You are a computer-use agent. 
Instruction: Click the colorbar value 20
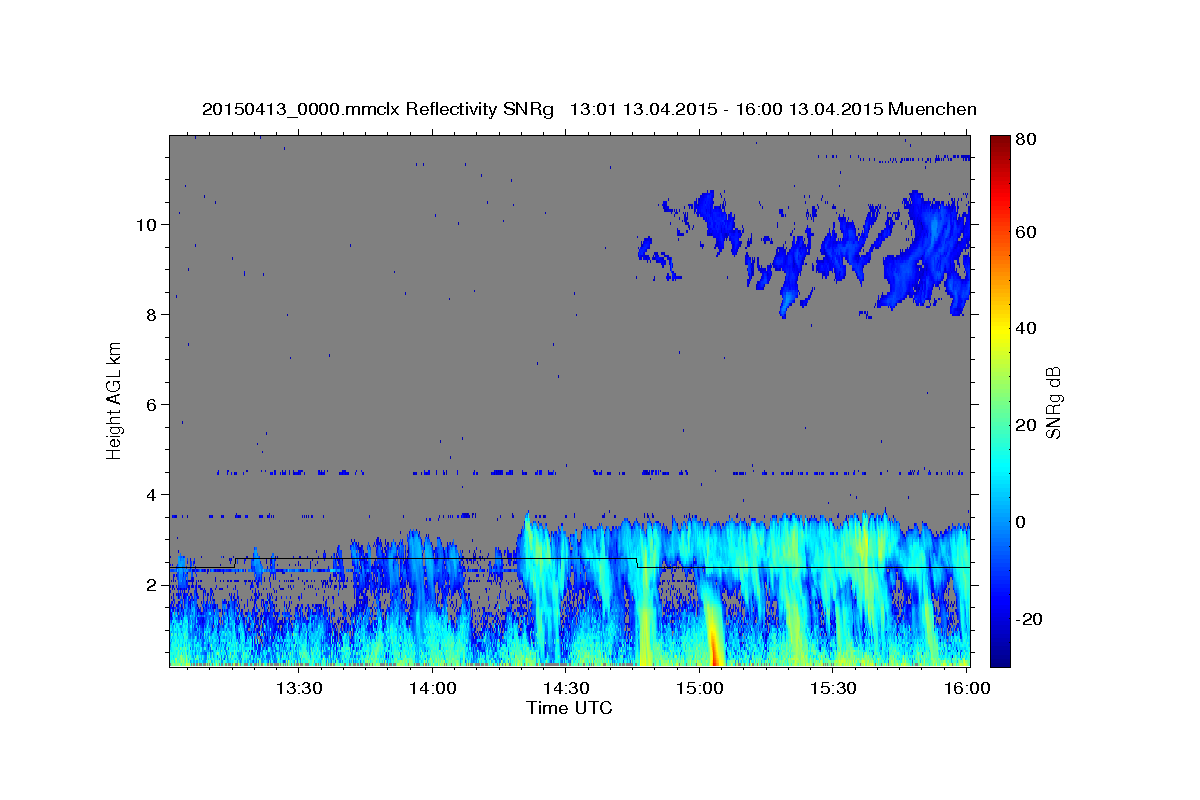(1025, 425)
